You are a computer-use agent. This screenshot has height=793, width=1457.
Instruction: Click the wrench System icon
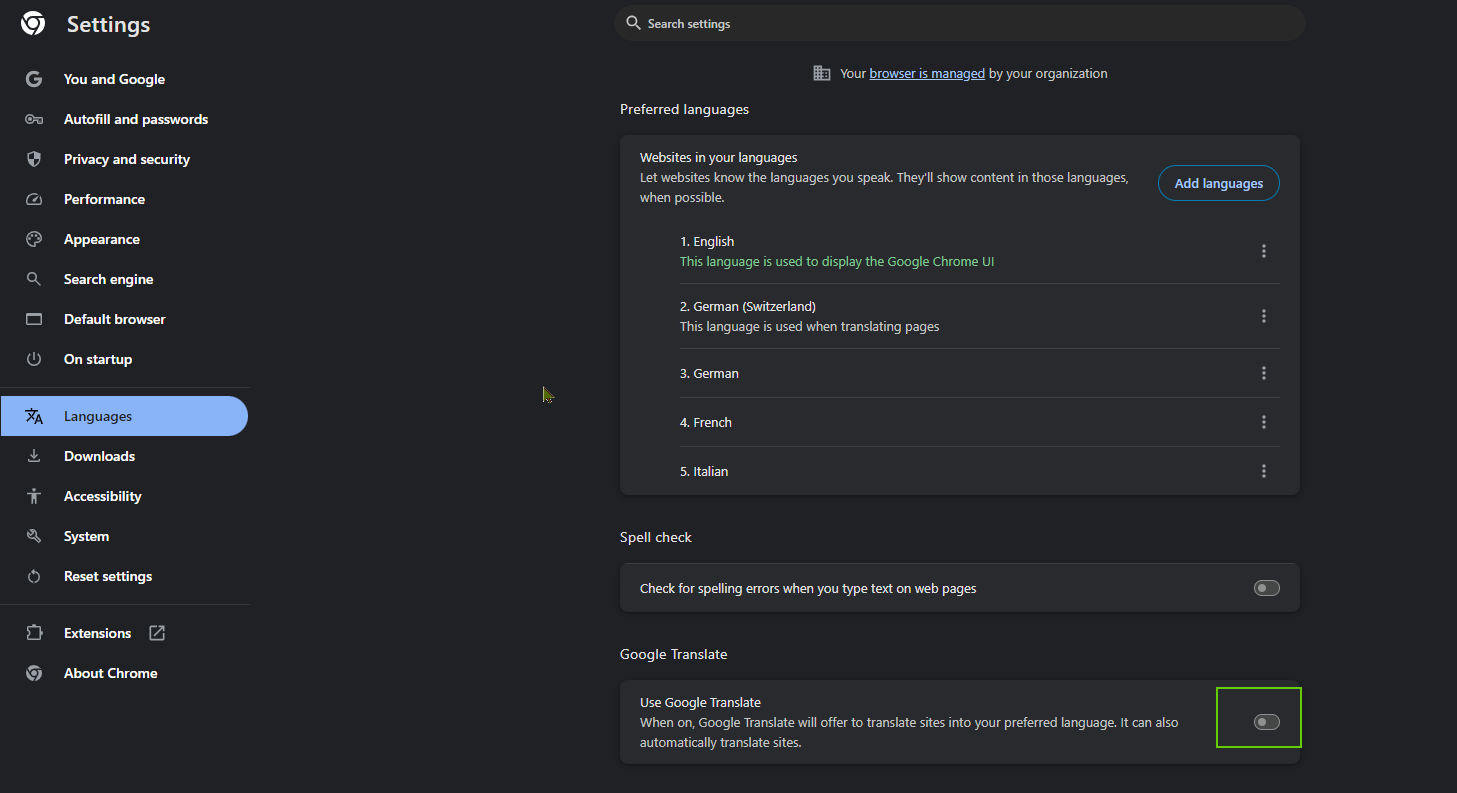click(x=34, y=536)
